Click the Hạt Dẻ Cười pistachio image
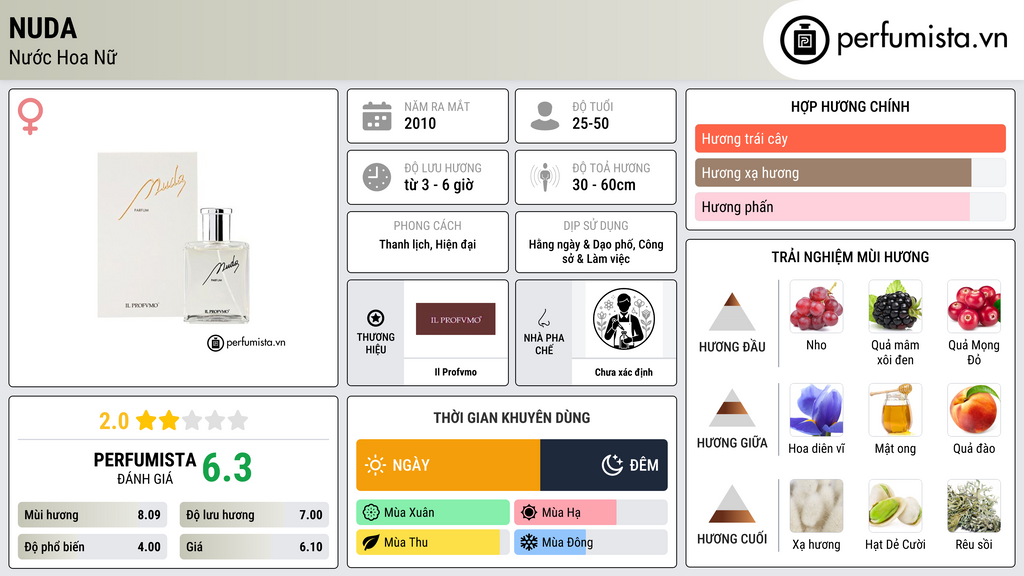The image size is (1024, 576). pos(895,506)
